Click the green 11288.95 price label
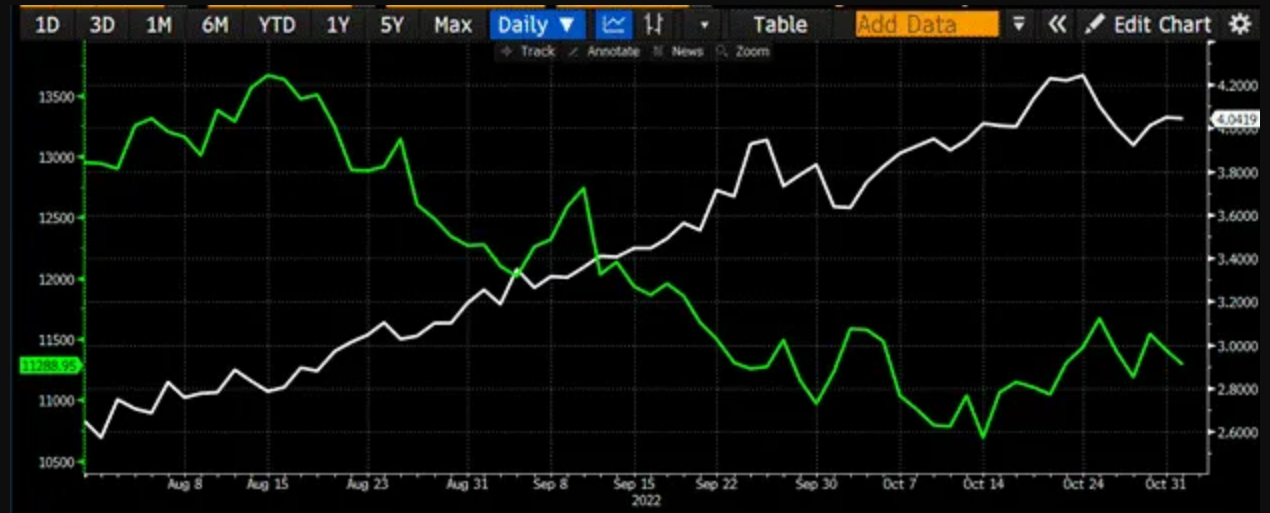This screenshot has width=1270, height=513. [x=48, y=366]
